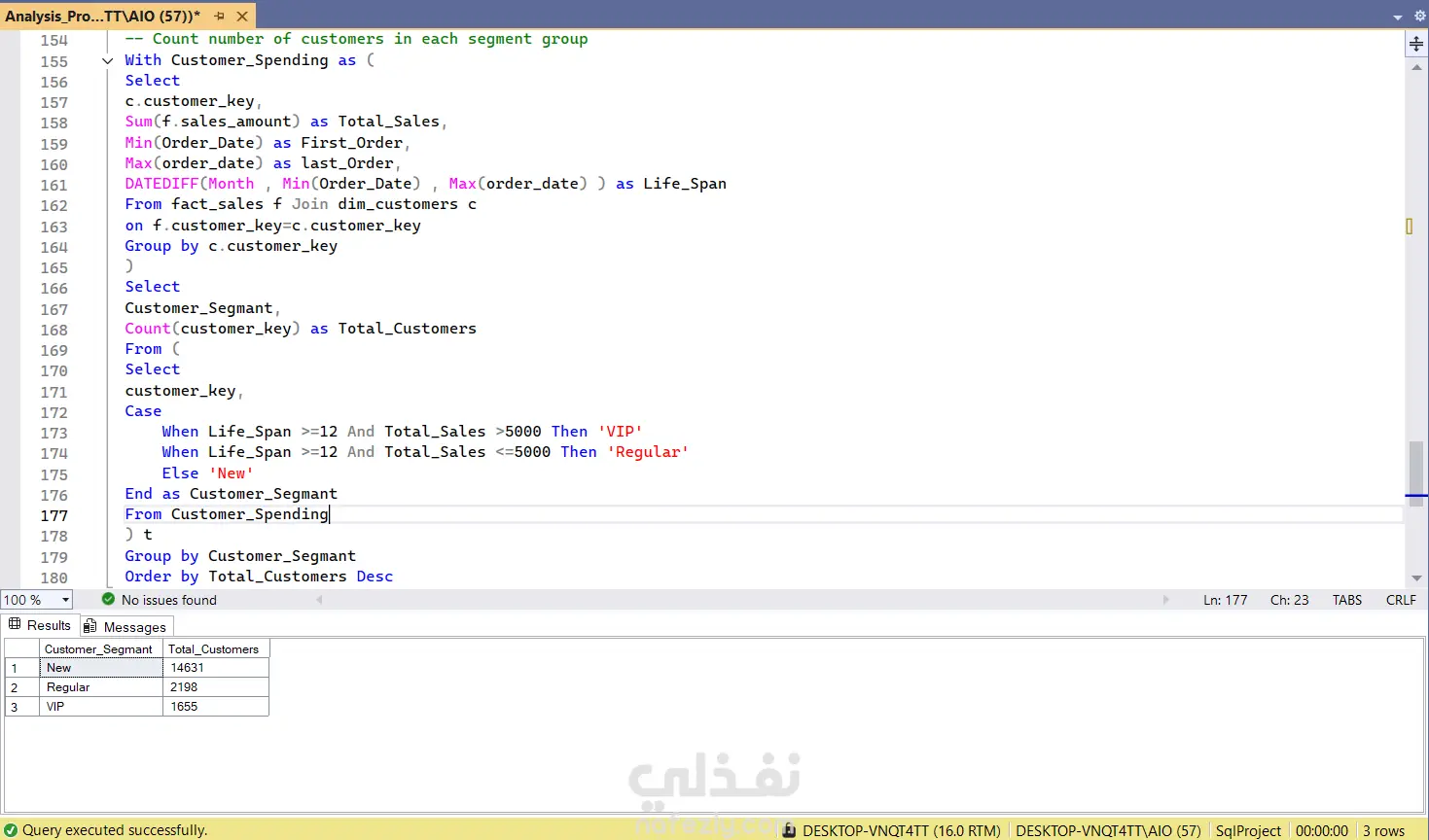The height and width of the screenshot is (840, 1429).
Task: Click the 'Regular' string literal on line 174
Action: click(x=648, y=452)
